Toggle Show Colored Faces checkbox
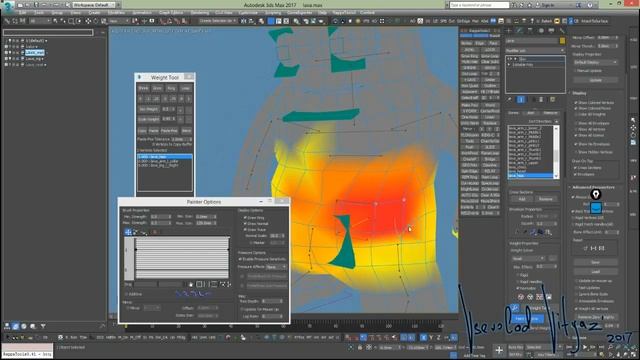This screenshot has width=640, height=360. [x=576, y=109]
